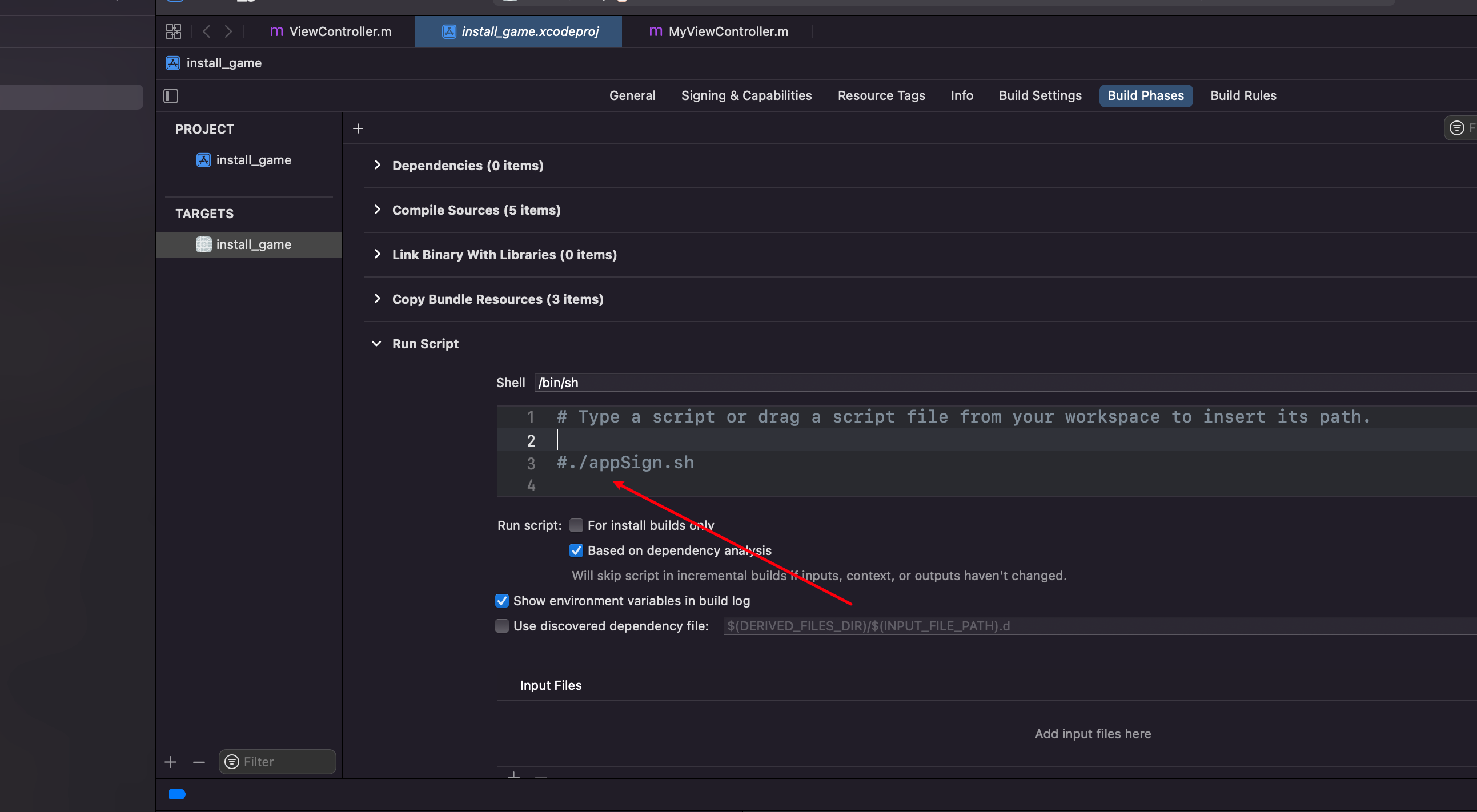Select the install_game.xcodeproj editor tab
The image size is (1477, 812).
point(519,31)
